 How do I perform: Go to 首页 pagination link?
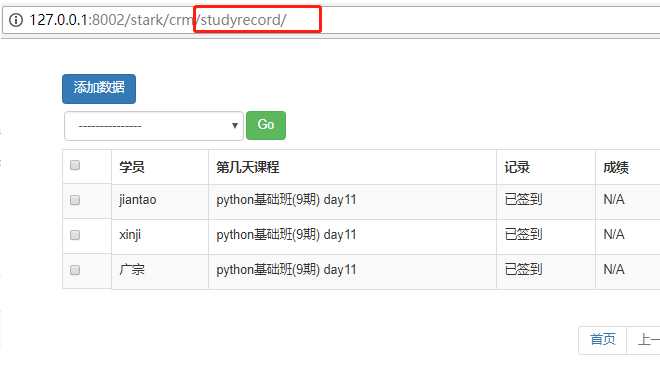click(x=603, y=339)
